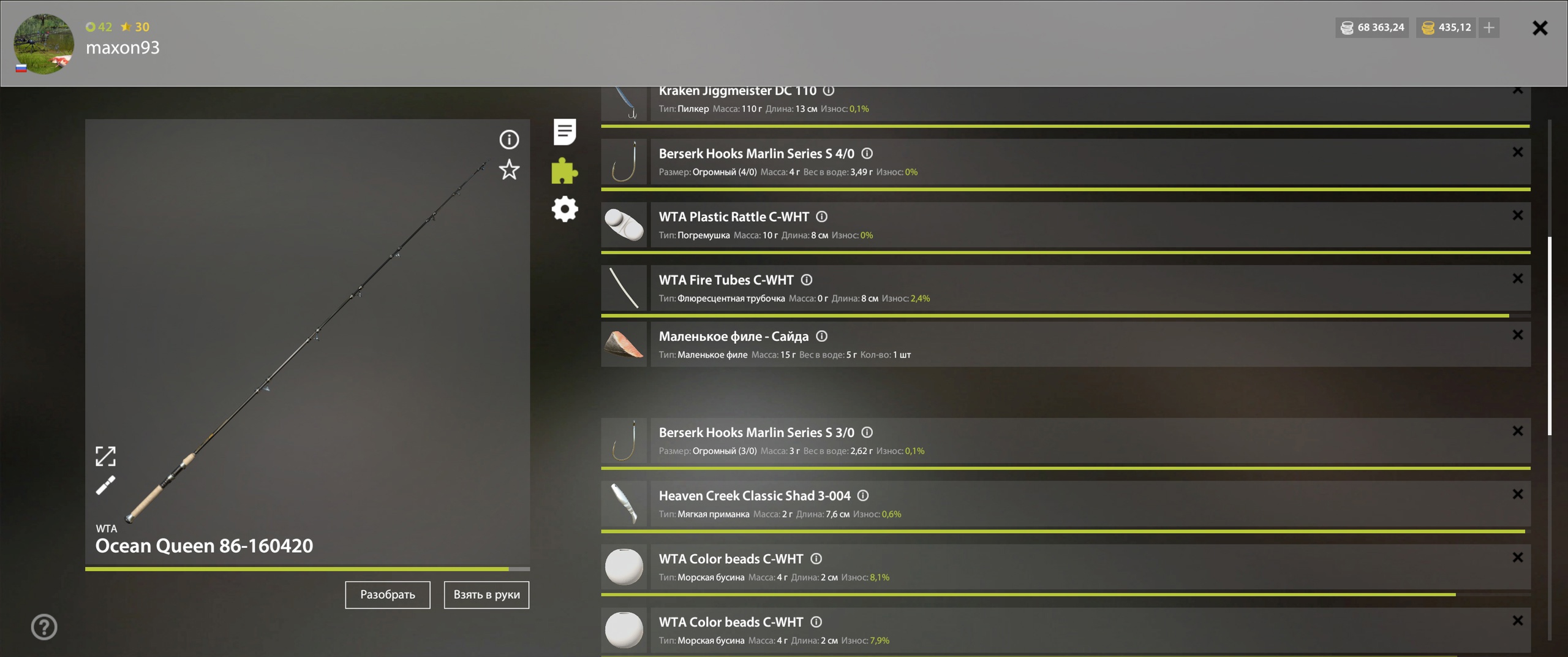Image resolution: width=1568 pixels, height=657 pixels.
Task: Switch to green puzzle piece tab
Action: tap(565, 171)
